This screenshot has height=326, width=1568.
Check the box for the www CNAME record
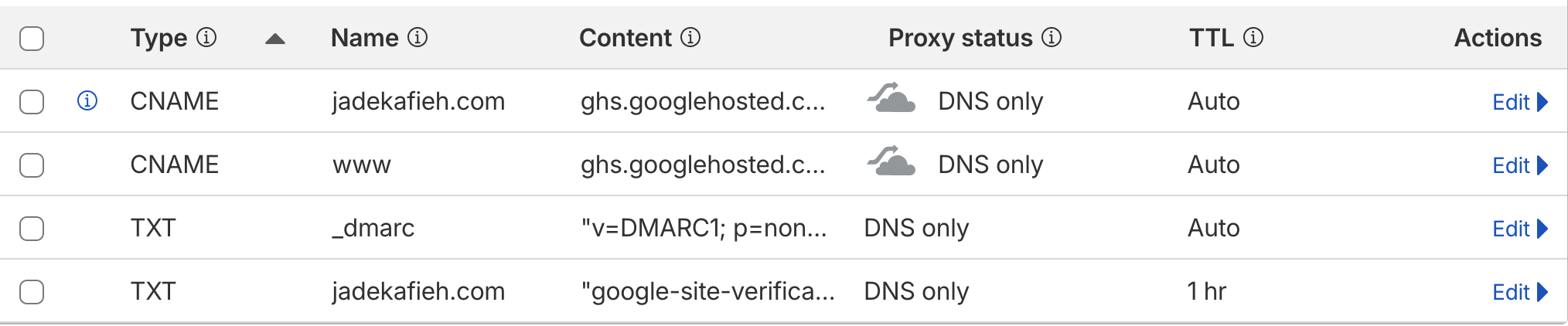[x=32, y=165]
